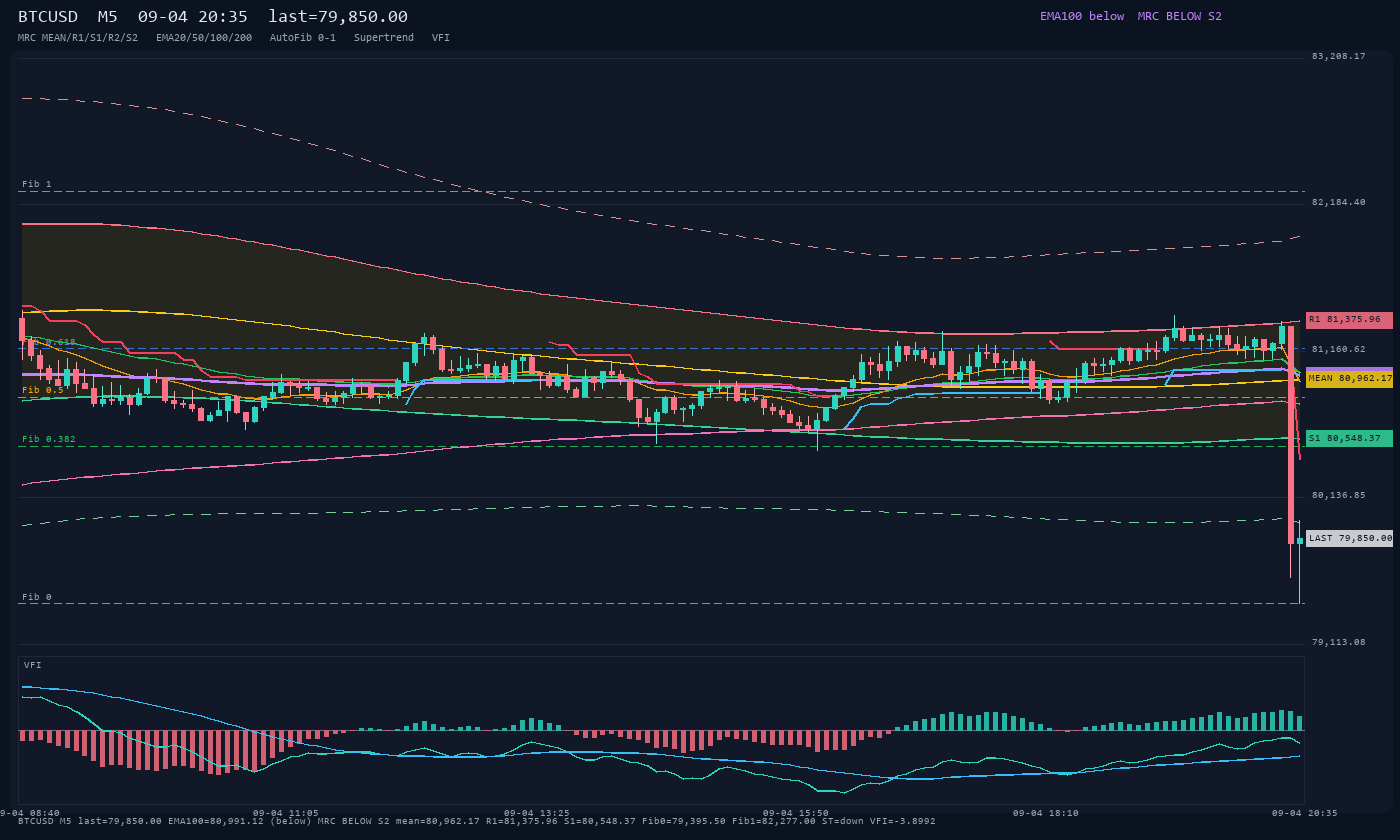This screenshot has height=840, width=1400.
Task: Select the '09-04 13:25' time axis label
Action: (537, 814)
